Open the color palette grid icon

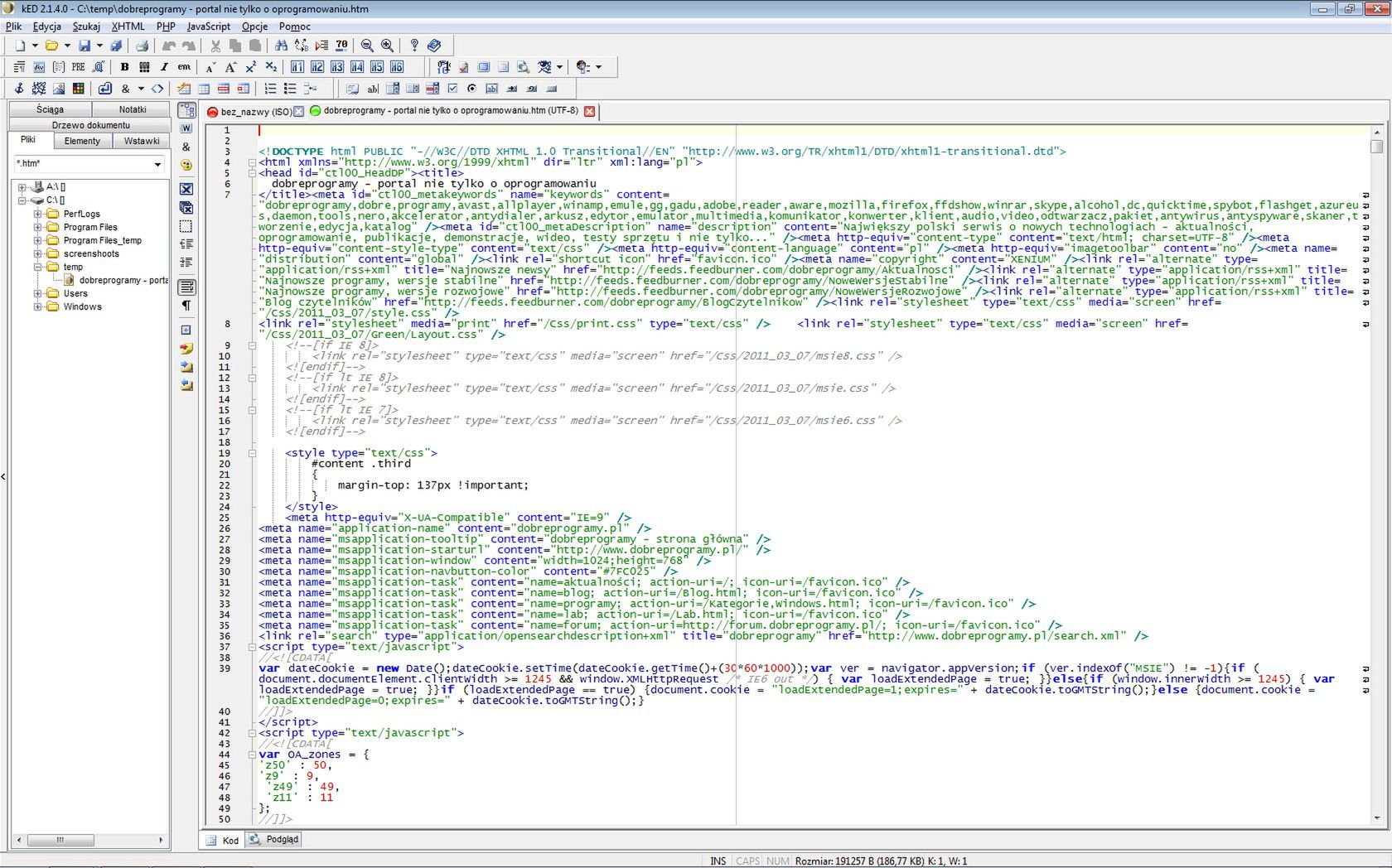tap(79, 89)
